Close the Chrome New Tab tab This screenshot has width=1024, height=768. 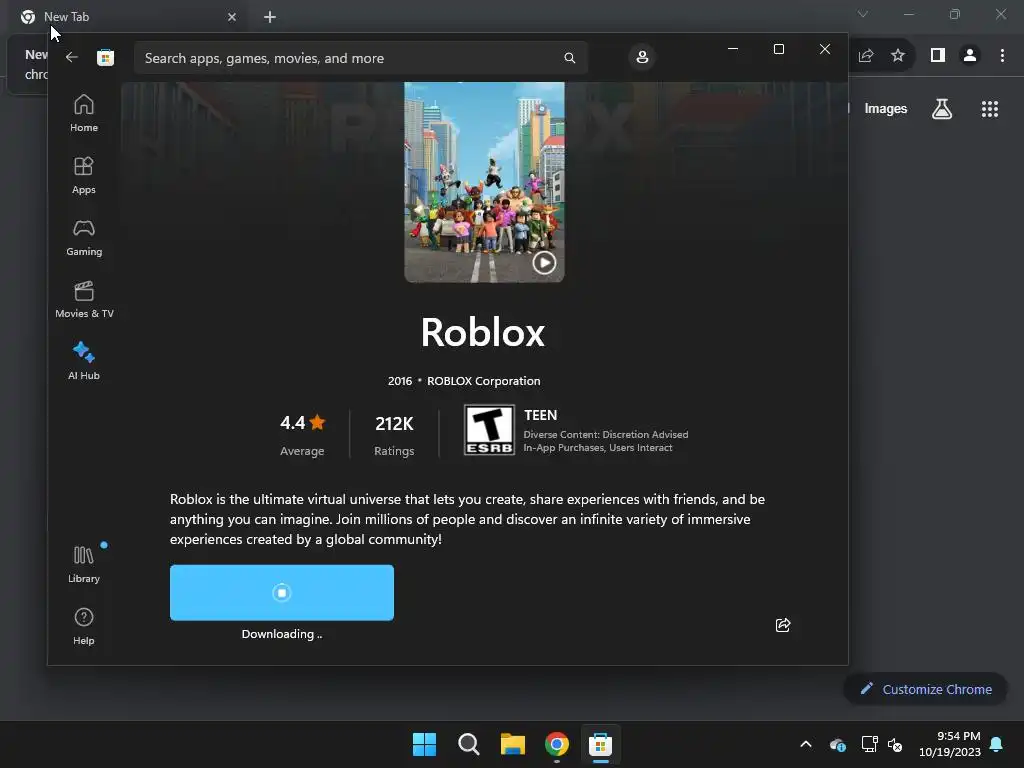tap(232, 17)
